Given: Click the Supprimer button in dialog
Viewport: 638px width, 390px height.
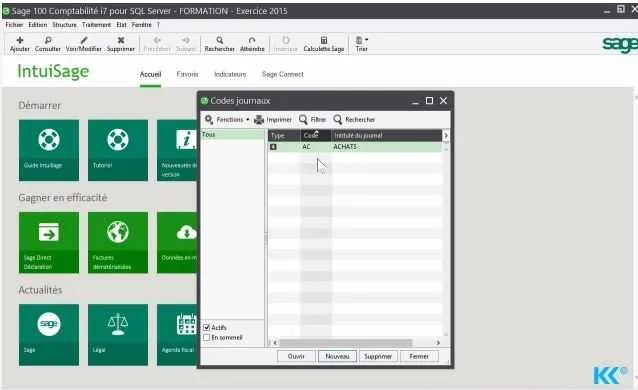Looking at the screenshot, I should (x=378, y=356).
